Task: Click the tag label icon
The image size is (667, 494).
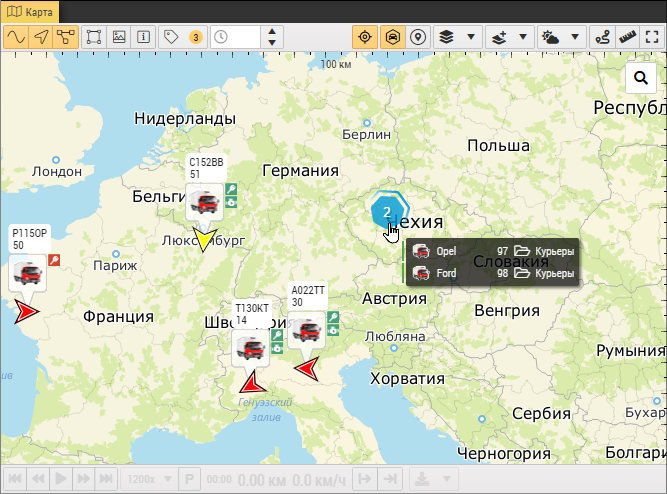Action: (171, 37)
